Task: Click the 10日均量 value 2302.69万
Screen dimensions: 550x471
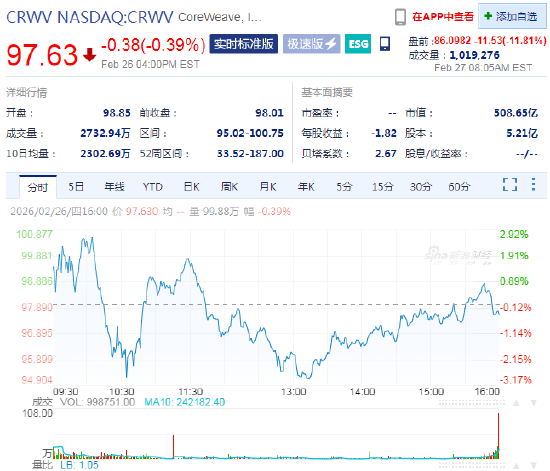Action: 105,154
